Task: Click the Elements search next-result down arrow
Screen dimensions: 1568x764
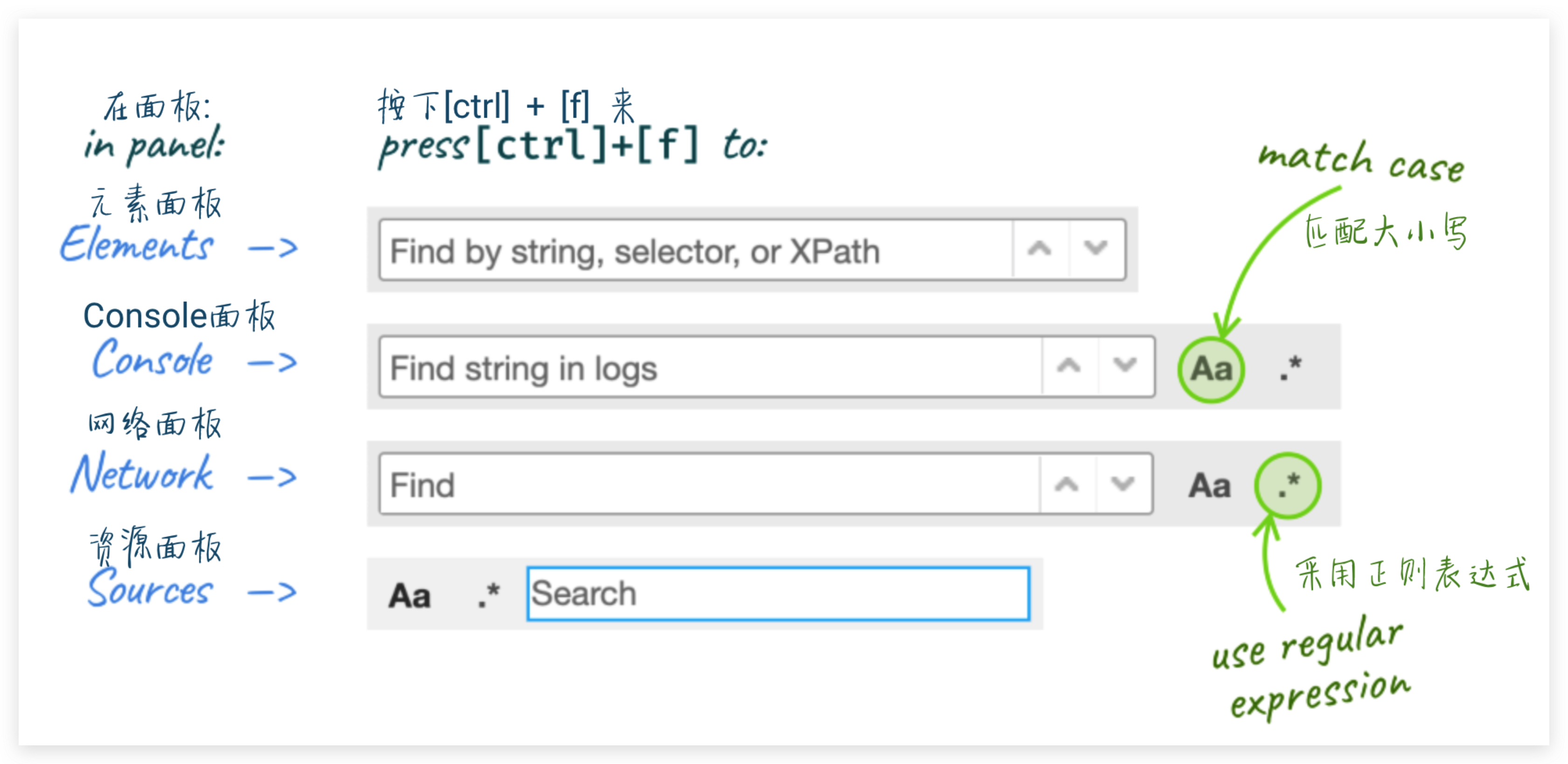Action: (x=1096, y=250)
